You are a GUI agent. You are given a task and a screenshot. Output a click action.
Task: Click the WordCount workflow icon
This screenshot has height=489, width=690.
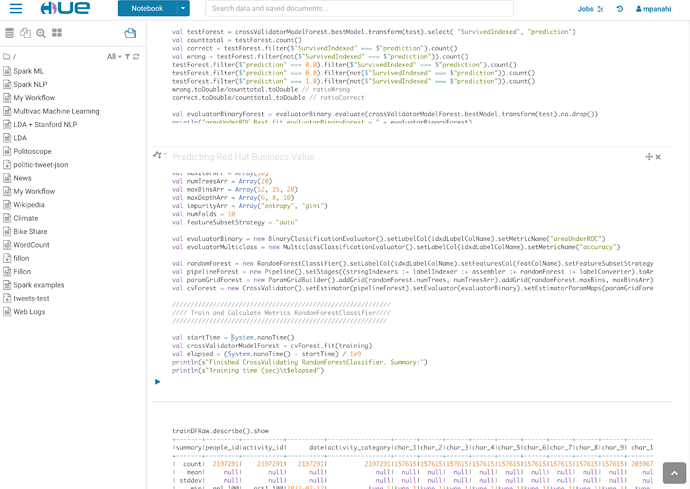point(7,245)
